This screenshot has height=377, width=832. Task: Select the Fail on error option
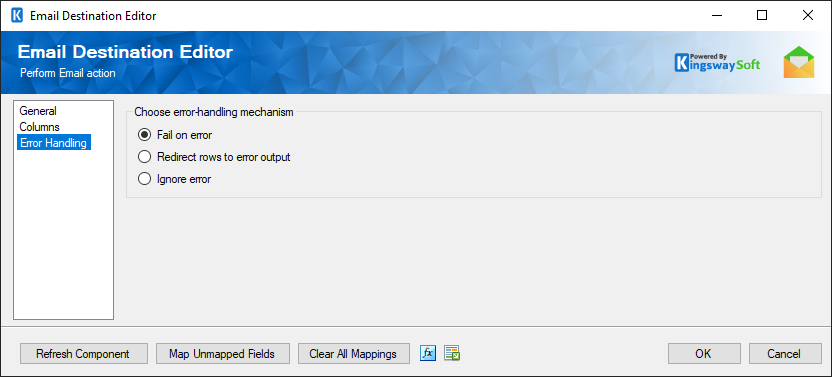pyautogui.click(x=175, y=135)
